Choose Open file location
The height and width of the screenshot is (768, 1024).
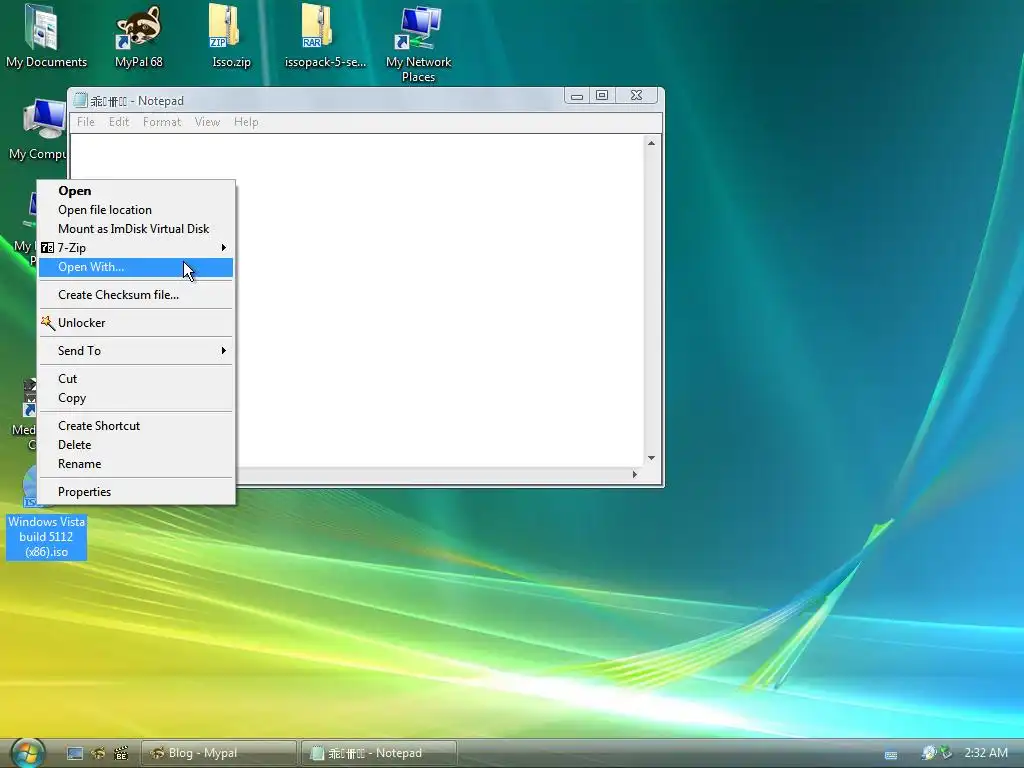pyautogui.click(x=136, y=210)
